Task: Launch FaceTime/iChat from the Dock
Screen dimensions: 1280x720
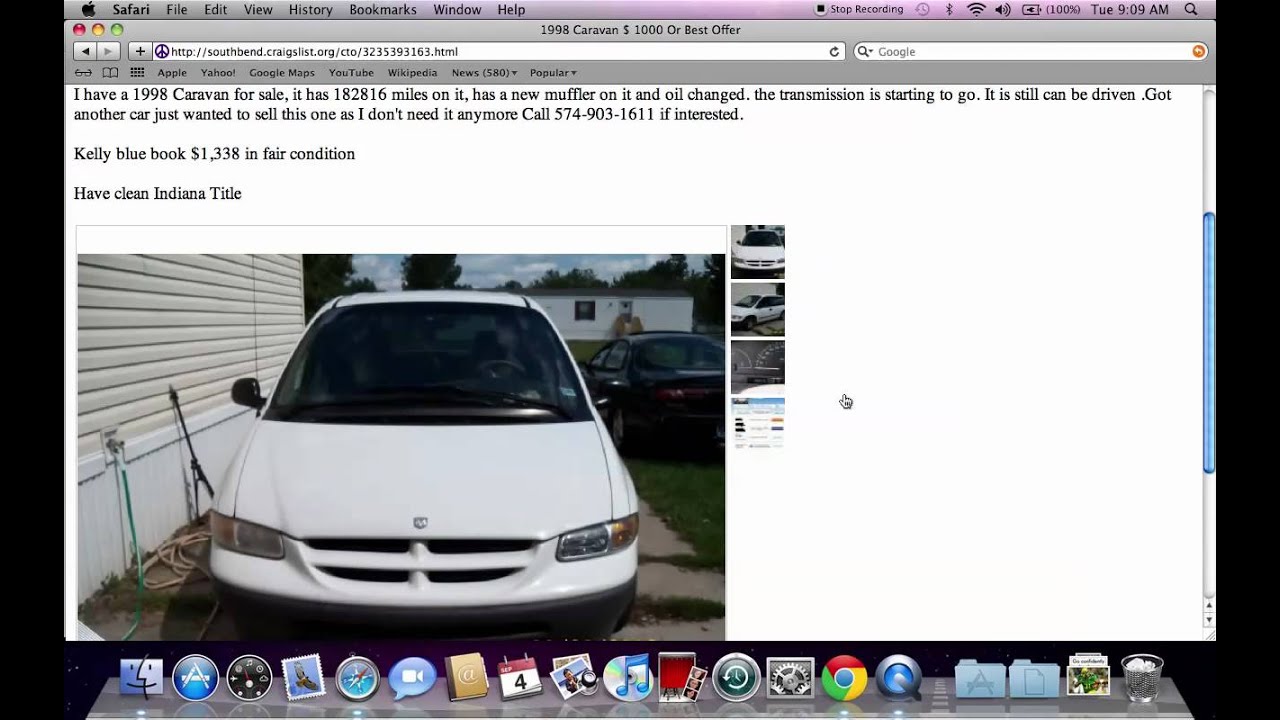Action: pyautogui.click(x=411, y=678)
